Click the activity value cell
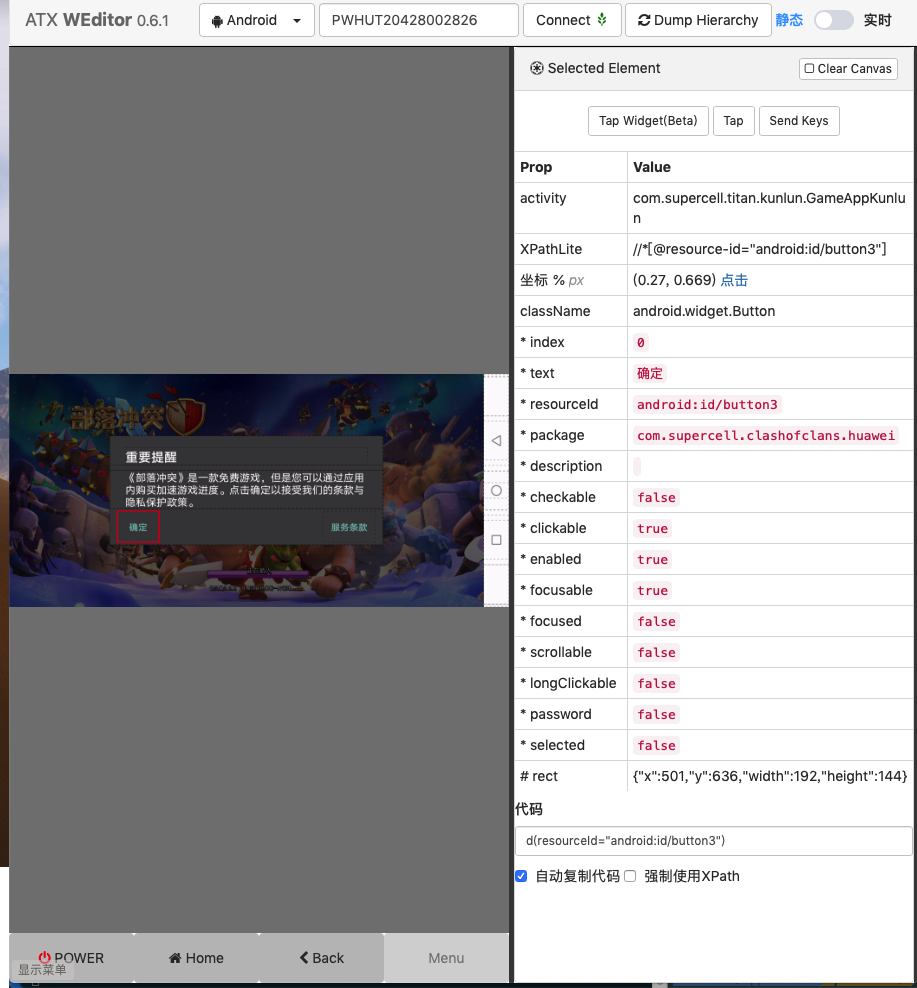This screenshot has width=917, height=988. pos(770,208)
